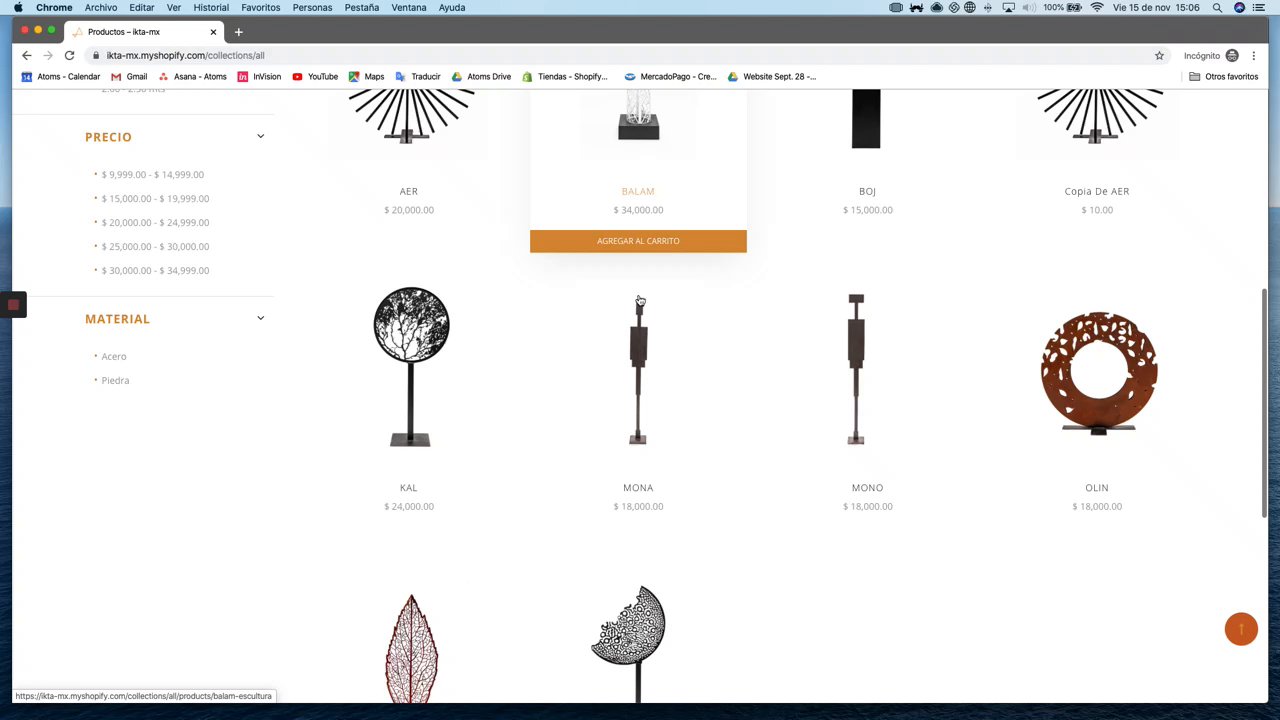The image size is (1280, 720).
Task: Reload the page with the refresh icon
Action: click(69, 55)
